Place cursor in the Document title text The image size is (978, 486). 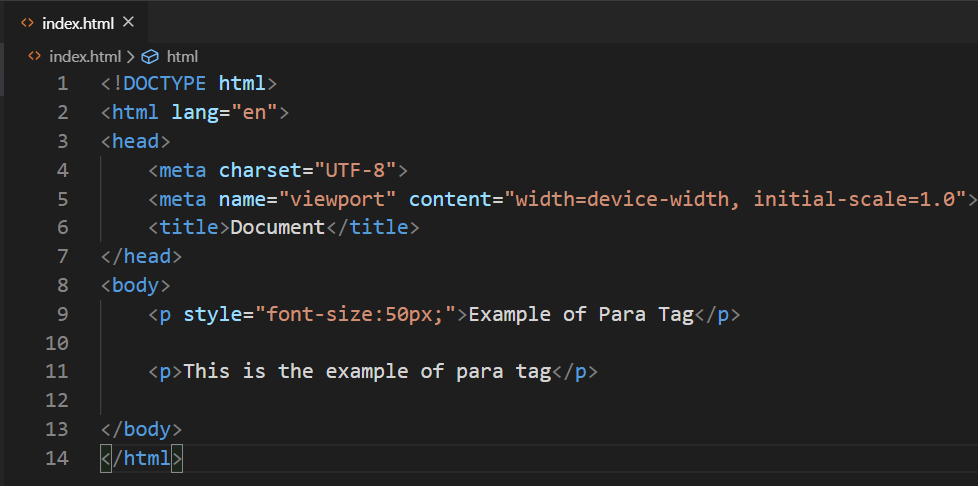(277, 228)
